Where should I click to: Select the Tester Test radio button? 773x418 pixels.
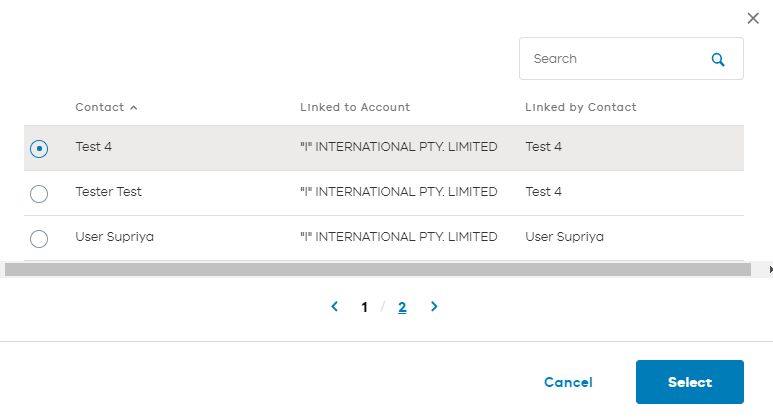[x=39, y=194]
